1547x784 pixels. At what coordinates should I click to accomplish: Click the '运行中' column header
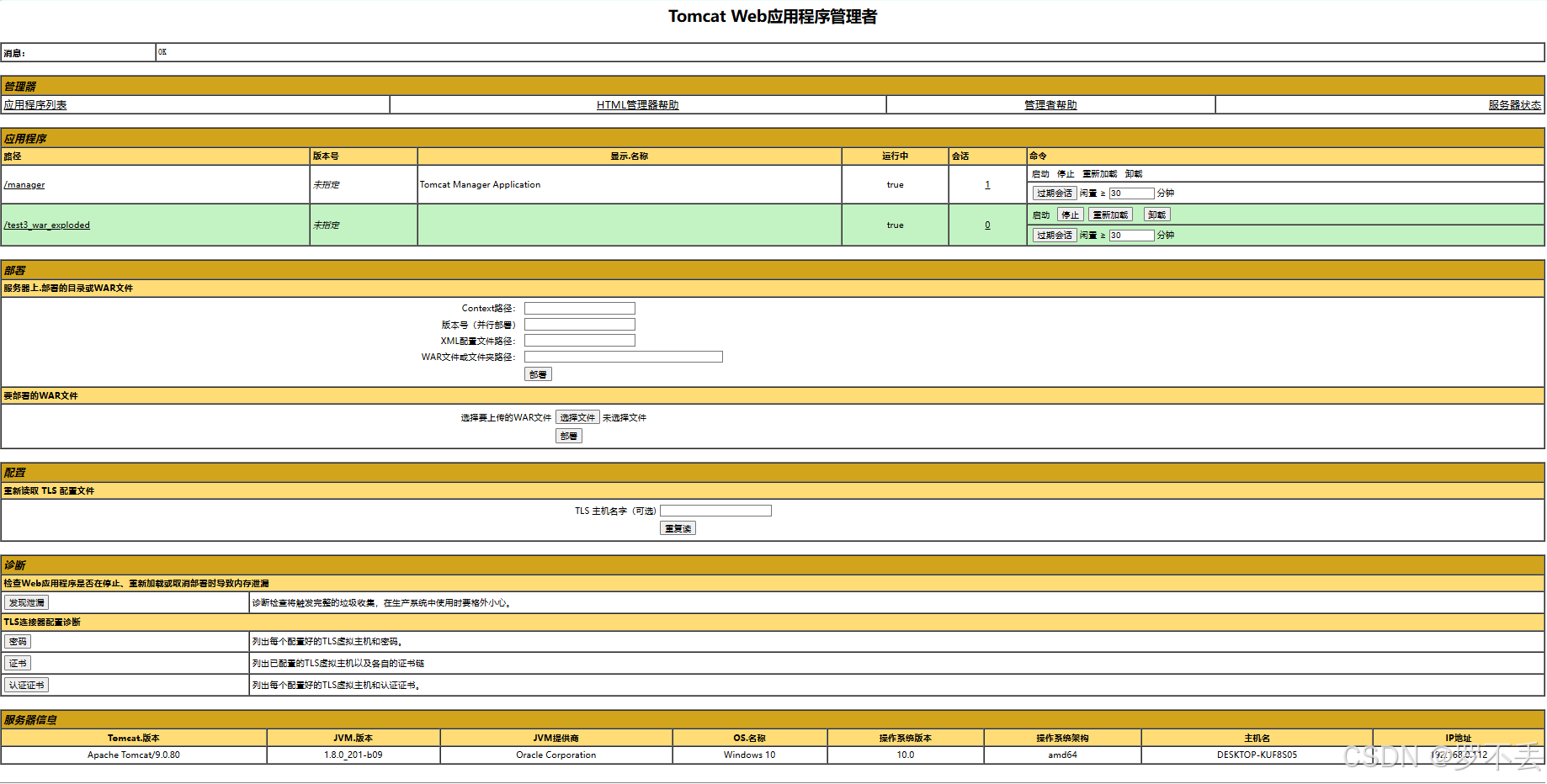[x=895, y=156]
